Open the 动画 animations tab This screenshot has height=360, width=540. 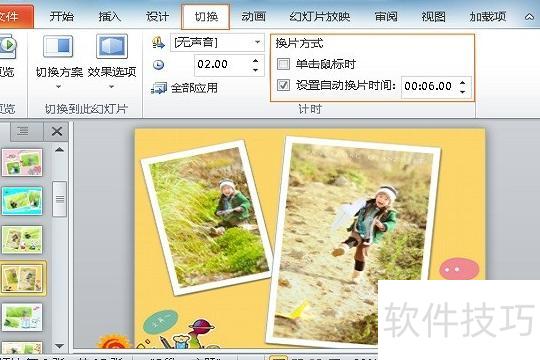[253, 16]
